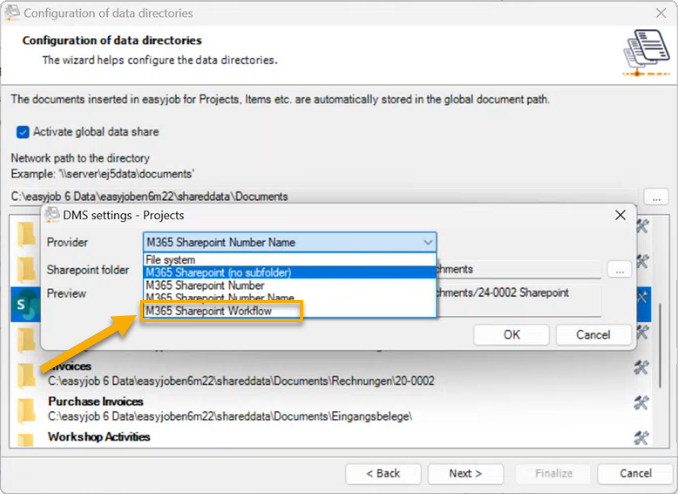Image resolution: width=678 pixels, height=494 pixels.
Task: Open settings tools icon for Purchase Invoices
Action: pyautogui.click(x=642, y=403)
